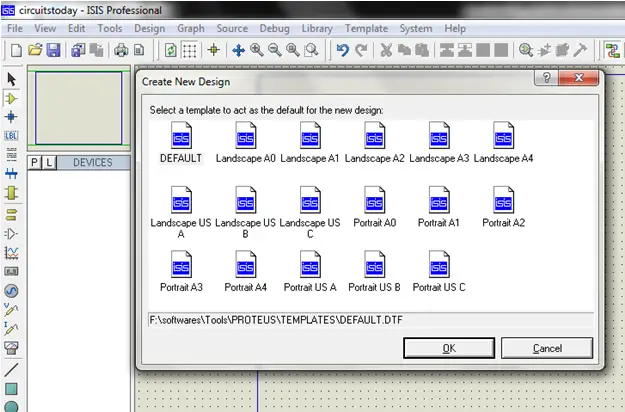Open the File menu

click(15, 28)
